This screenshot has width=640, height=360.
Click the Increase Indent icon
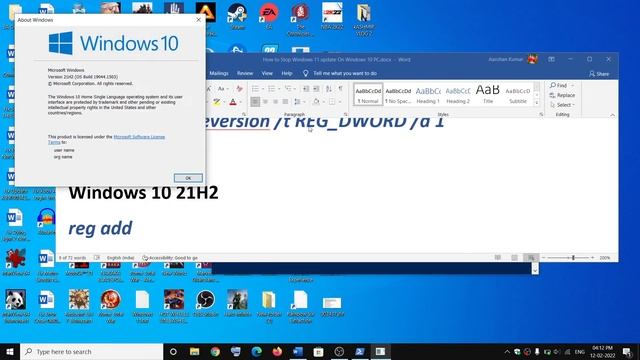[316, 89]
